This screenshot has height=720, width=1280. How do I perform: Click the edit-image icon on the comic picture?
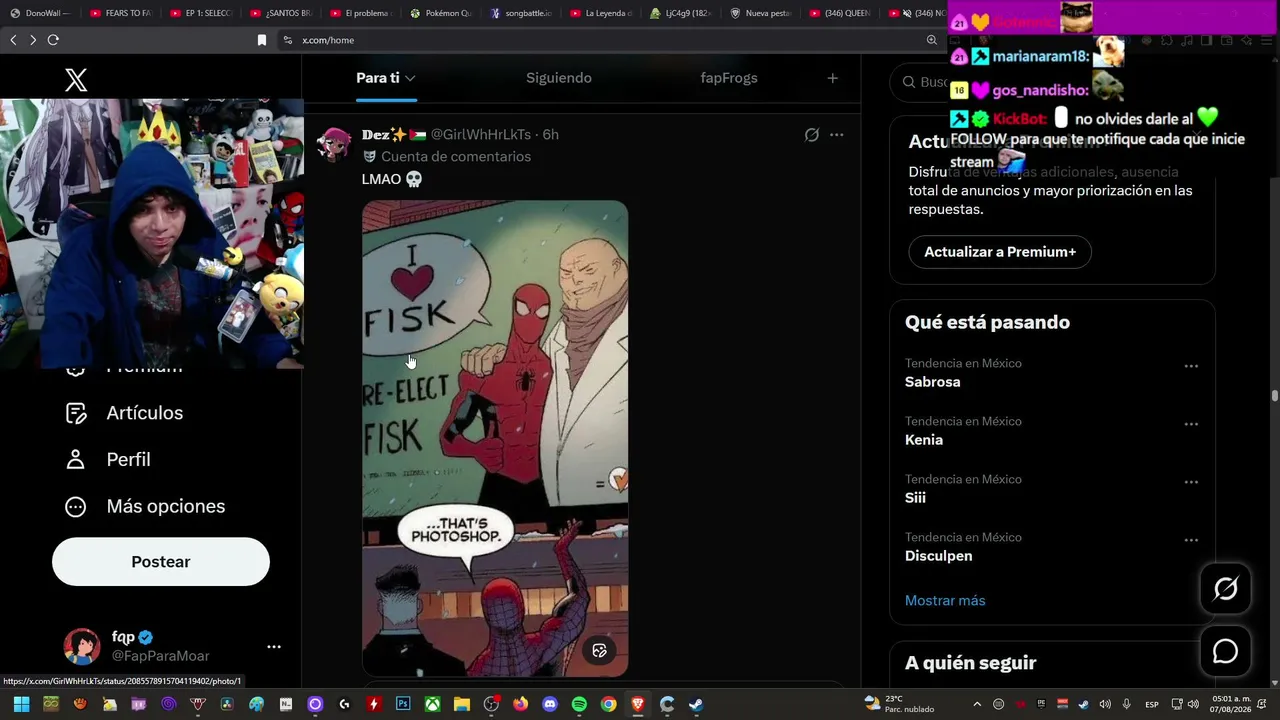[600, 650]
